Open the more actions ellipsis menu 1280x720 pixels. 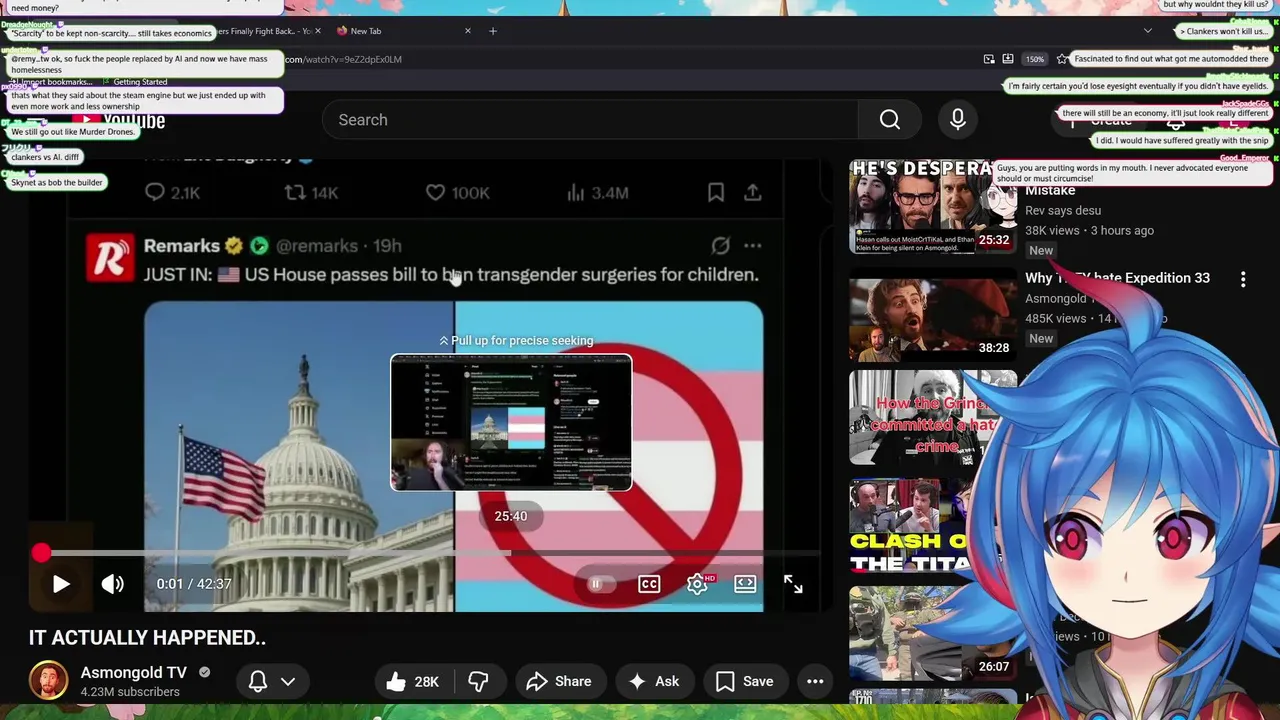coord(815,681)
